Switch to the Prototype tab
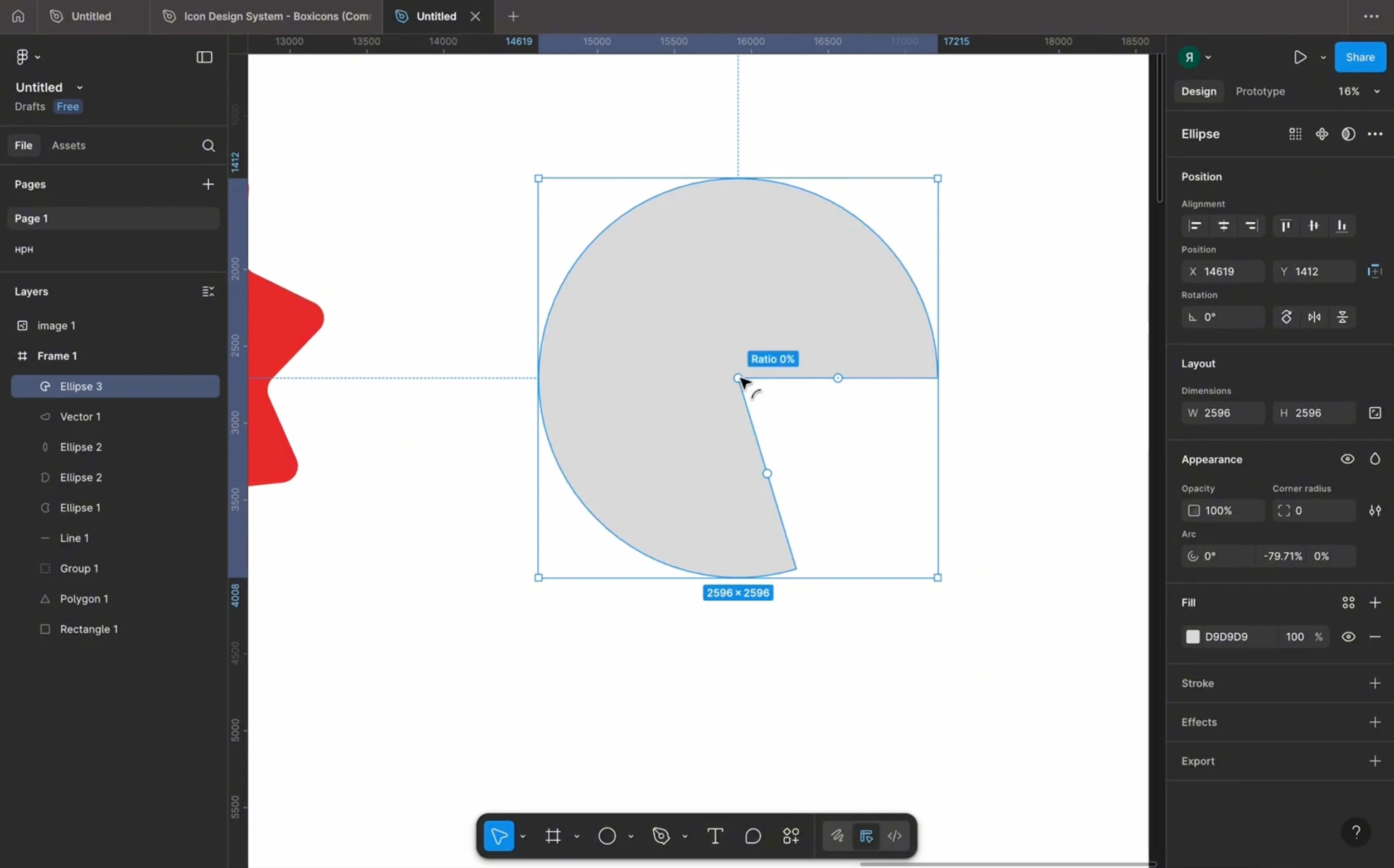Screen dimensions: 1394x868 1260,91
